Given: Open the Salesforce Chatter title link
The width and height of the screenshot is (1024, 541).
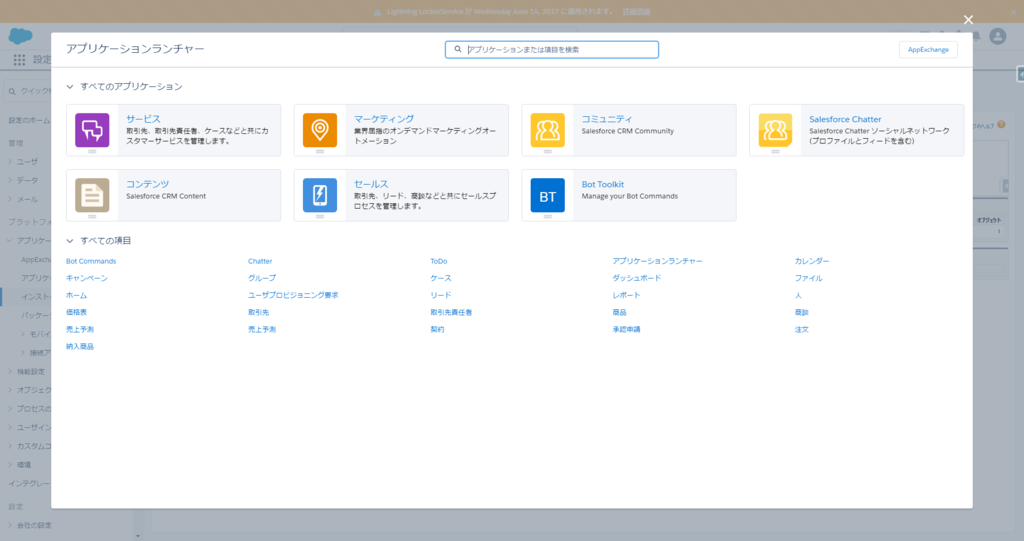Looking at the screenshot, I should (845, 119).
